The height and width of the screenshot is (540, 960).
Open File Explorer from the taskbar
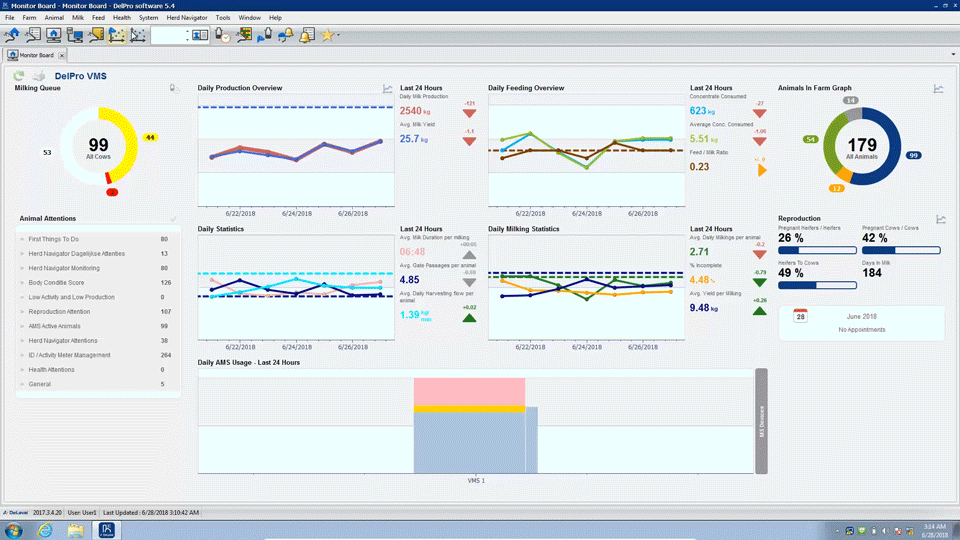(75, 530)
